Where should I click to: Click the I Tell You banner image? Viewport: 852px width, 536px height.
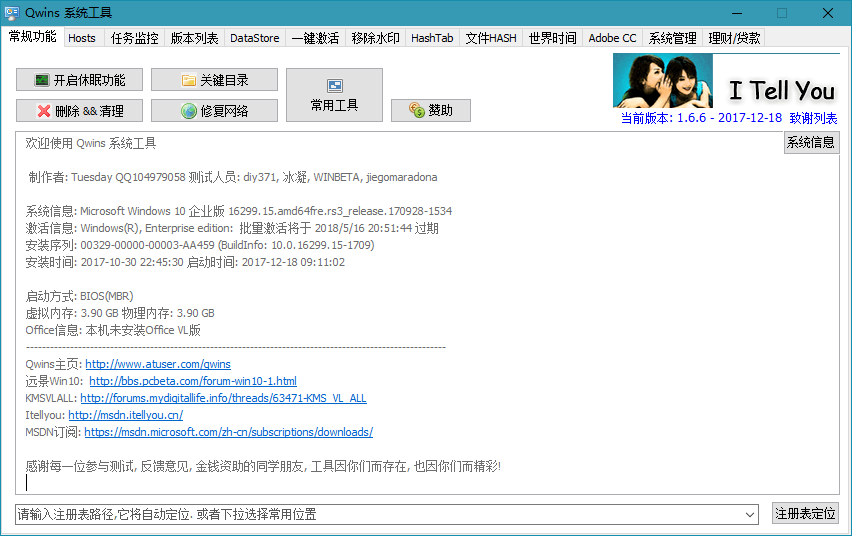coord(726,81)
